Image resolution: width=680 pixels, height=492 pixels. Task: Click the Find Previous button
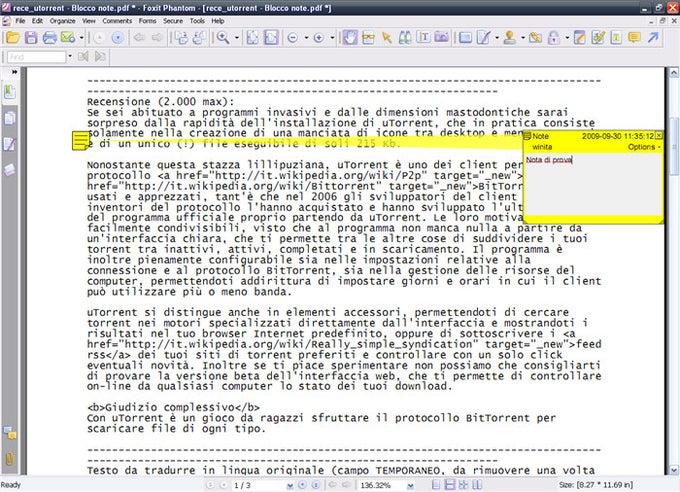point(83,57)
